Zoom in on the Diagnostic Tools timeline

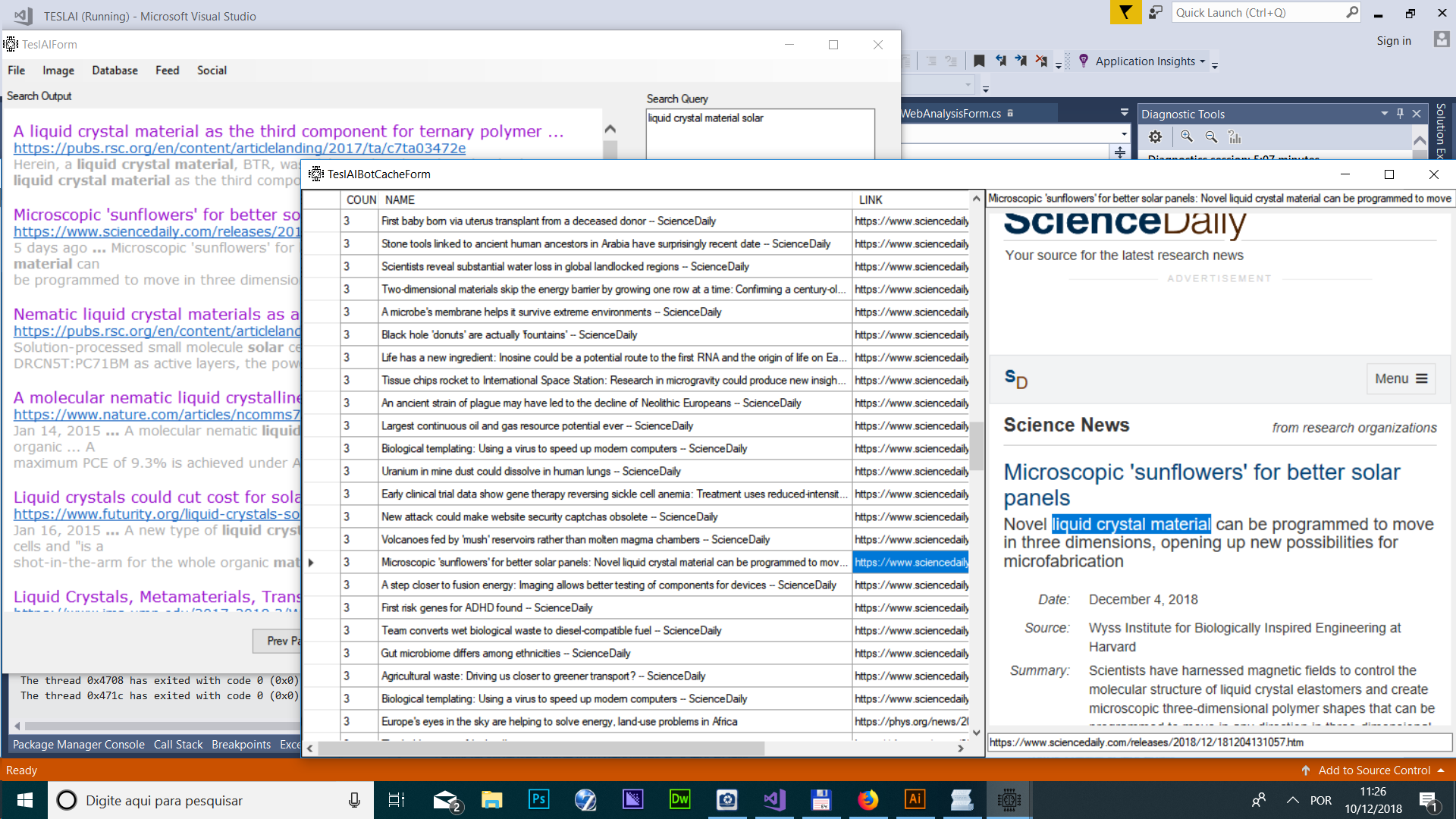click(1187, 136)
